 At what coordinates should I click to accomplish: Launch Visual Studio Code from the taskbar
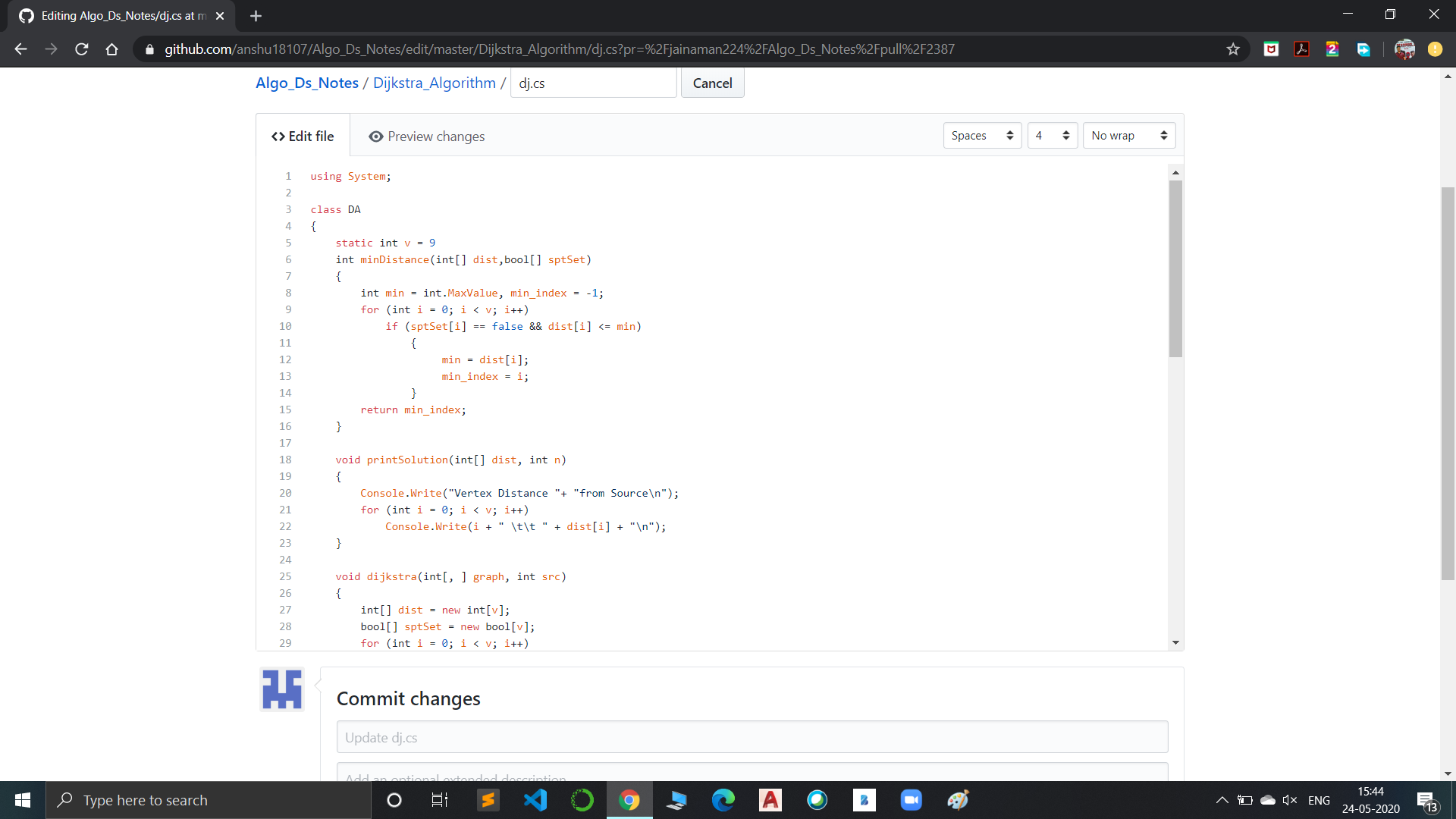pos(536,800)
